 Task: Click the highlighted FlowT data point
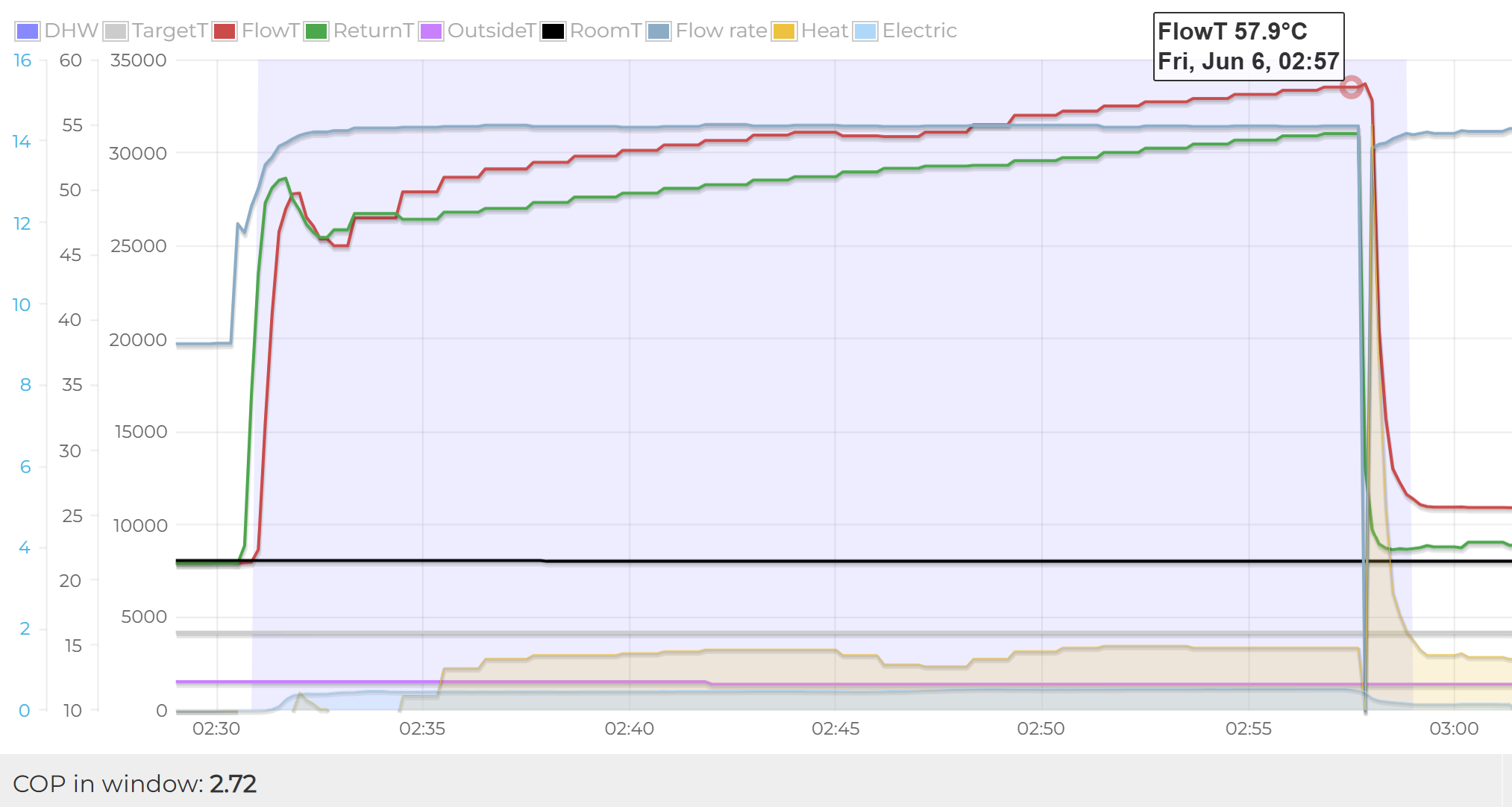point(1351,87)
